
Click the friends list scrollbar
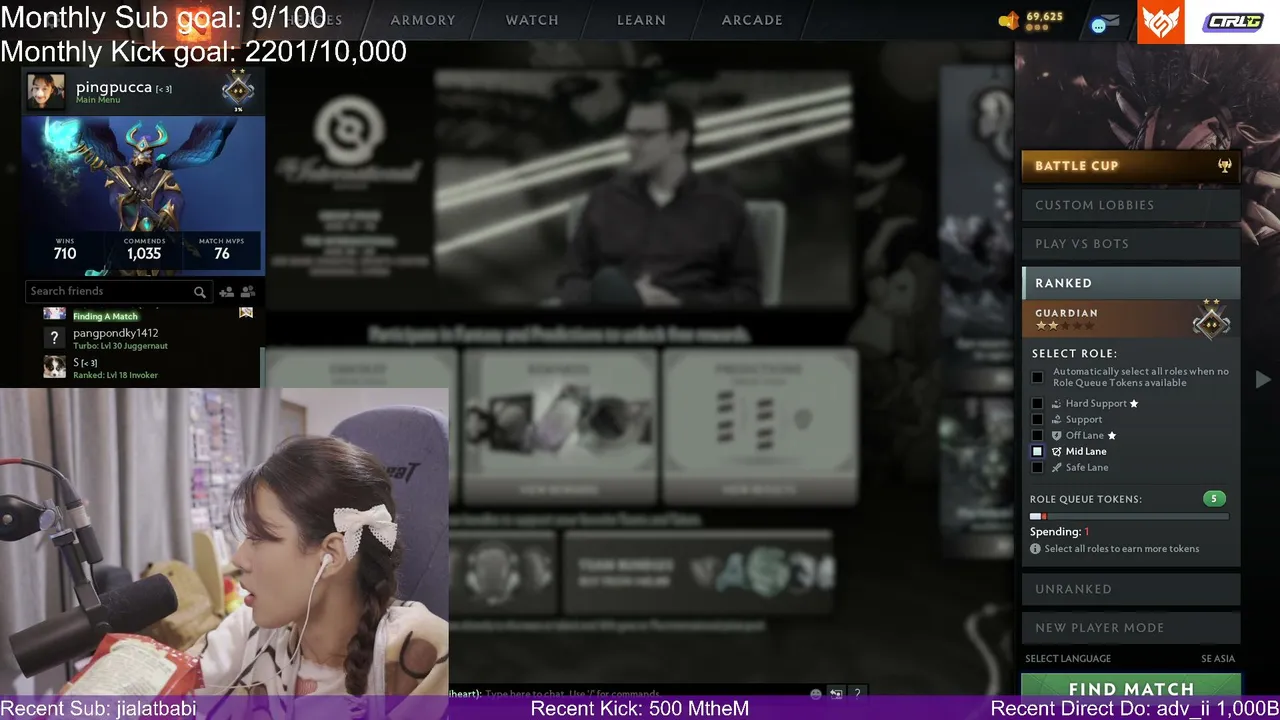pyautogui.click(x=261, y=366)
